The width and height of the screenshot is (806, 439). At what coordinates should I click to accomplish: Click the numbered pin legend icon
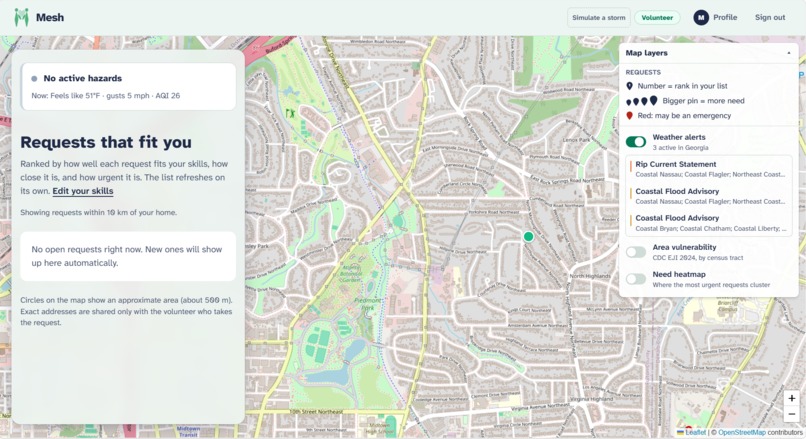pos(629,86)
